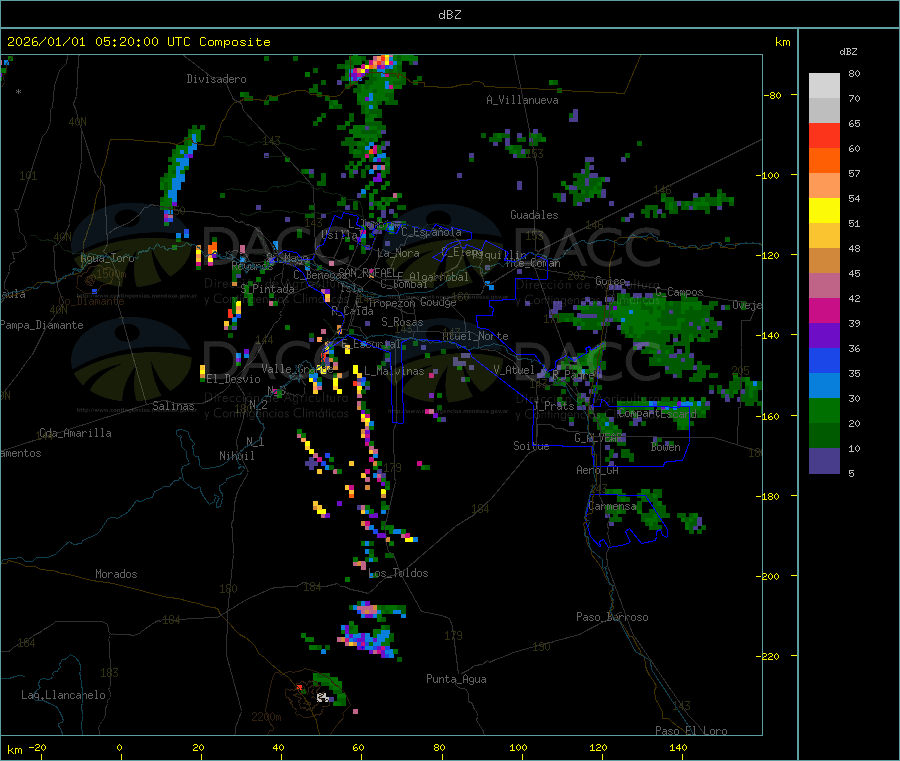Click the vertical-axis '-100' km tick label
The width and height of the screenshot is (900, 761).
(767, 175)
